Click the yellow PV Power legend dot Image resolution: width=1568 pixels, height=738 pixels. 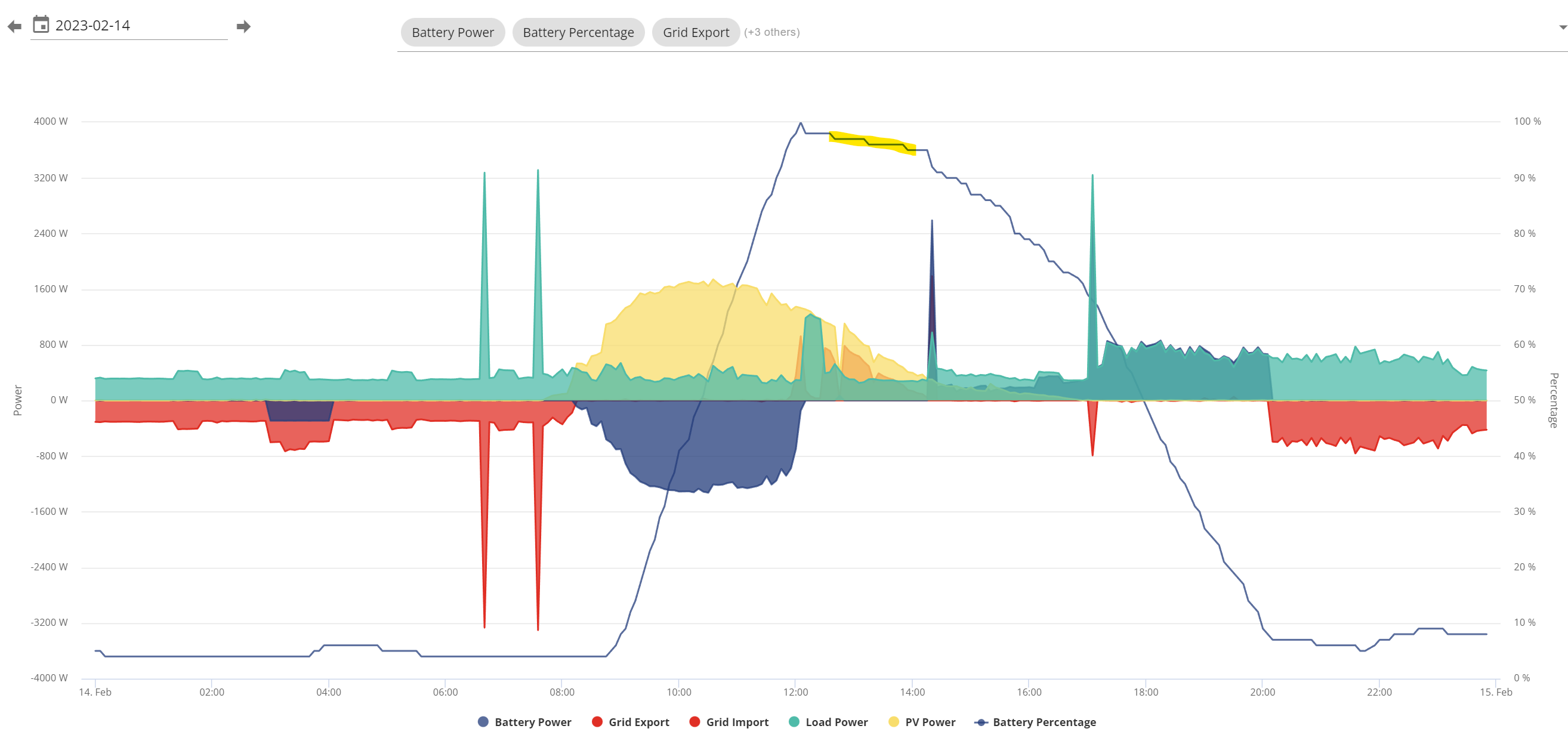(x=894, y=721)
